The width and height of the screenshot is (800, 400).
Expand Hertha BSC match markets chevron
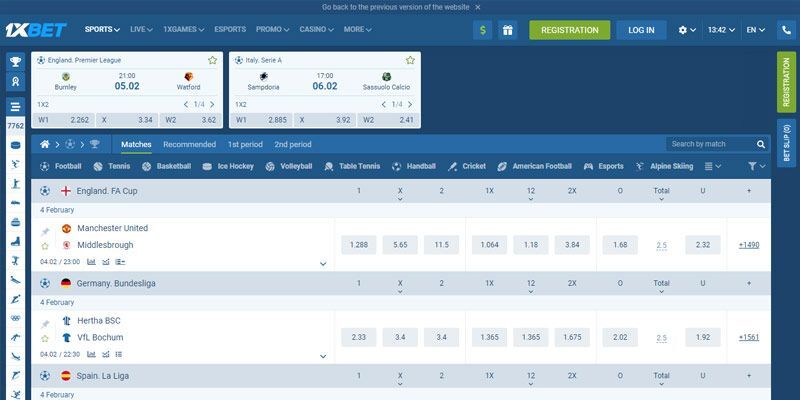[x=323, y=356]
